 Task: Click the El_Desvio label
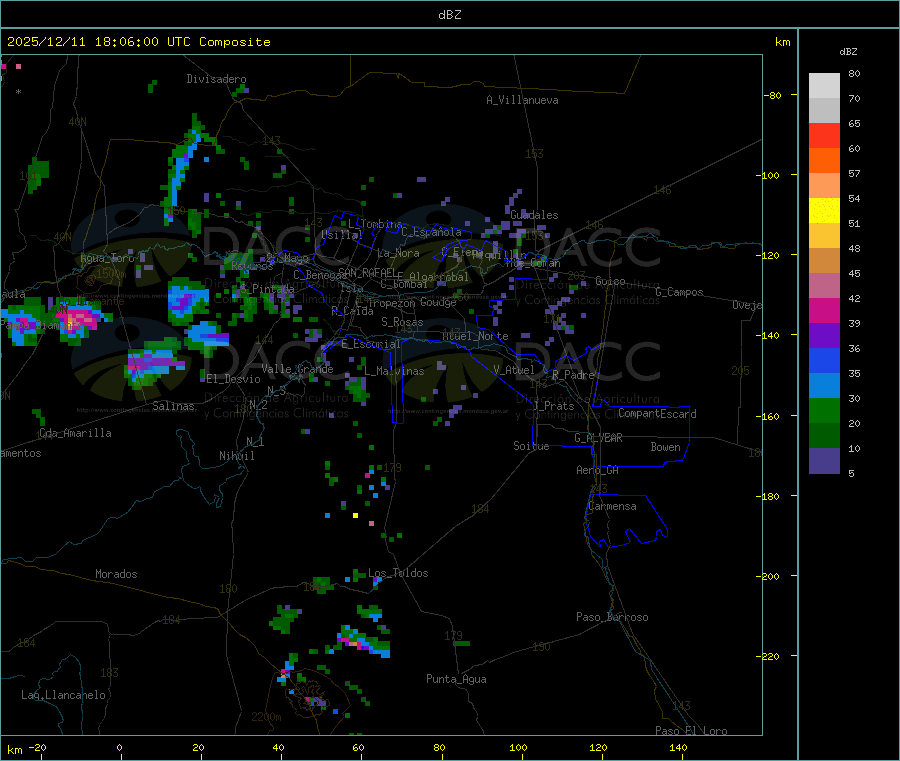[x=233, y=379]
